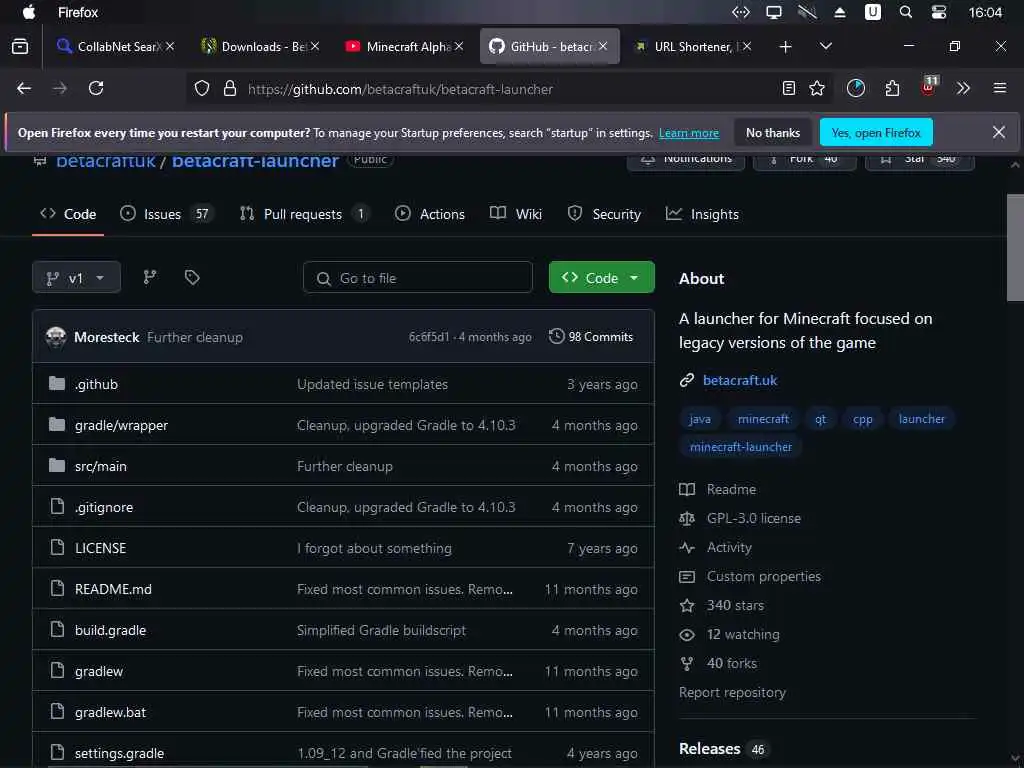The width and height of the screenshot is (1024, 768).
Task: Close the CollabNet SearX tab
Action: [x=170, y=46]
